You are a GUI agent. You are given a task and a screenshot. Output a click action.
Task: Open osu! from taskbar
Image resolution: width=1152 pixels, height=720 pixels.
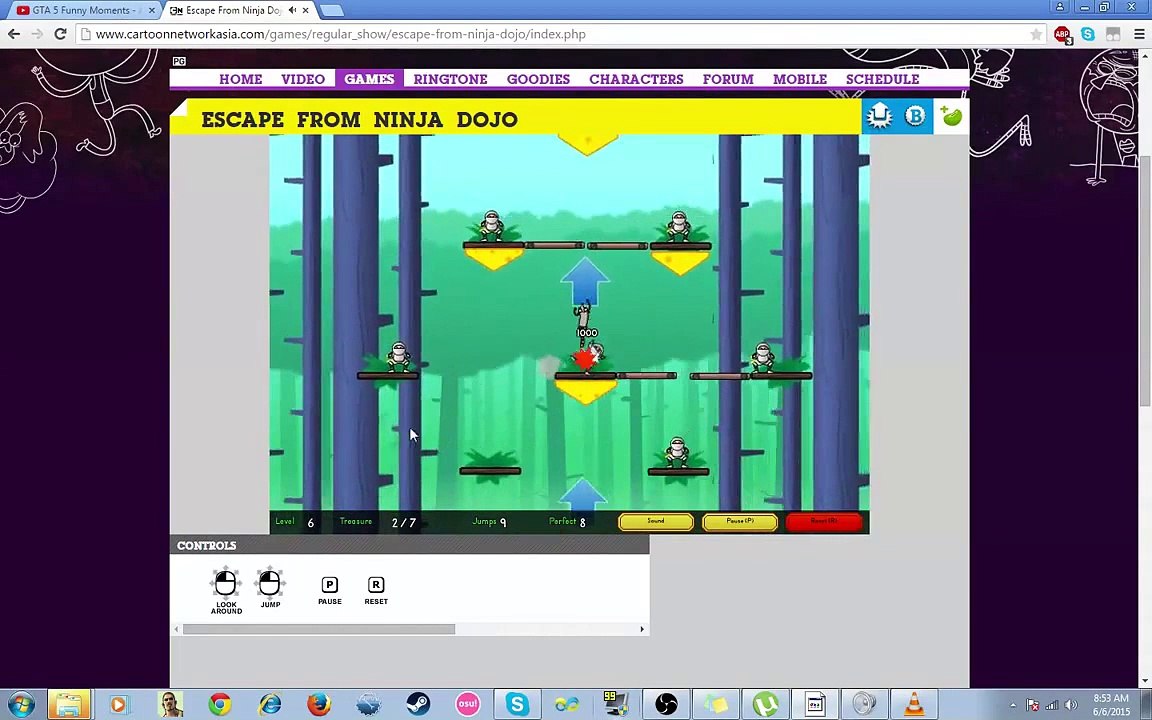pos(467,705)
